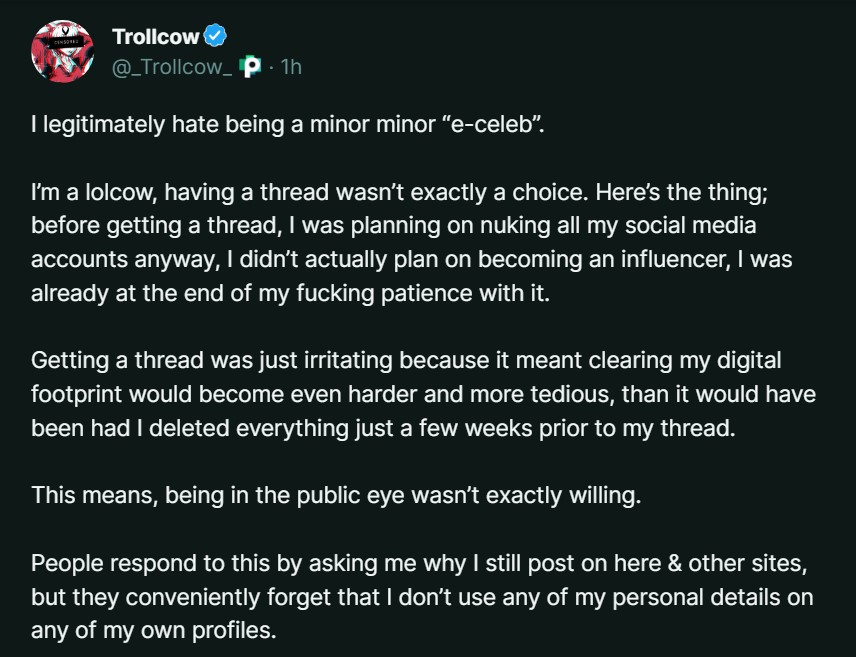856x657 pixels.
Task: Click the line starting I'm a lolcow
Action: 399,192
